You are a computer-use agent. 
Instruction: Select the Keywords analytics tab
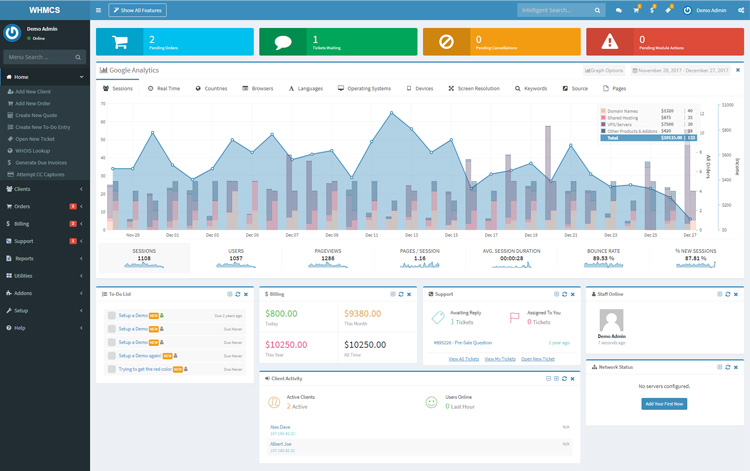pyautogui.click(x=531, y=88)
